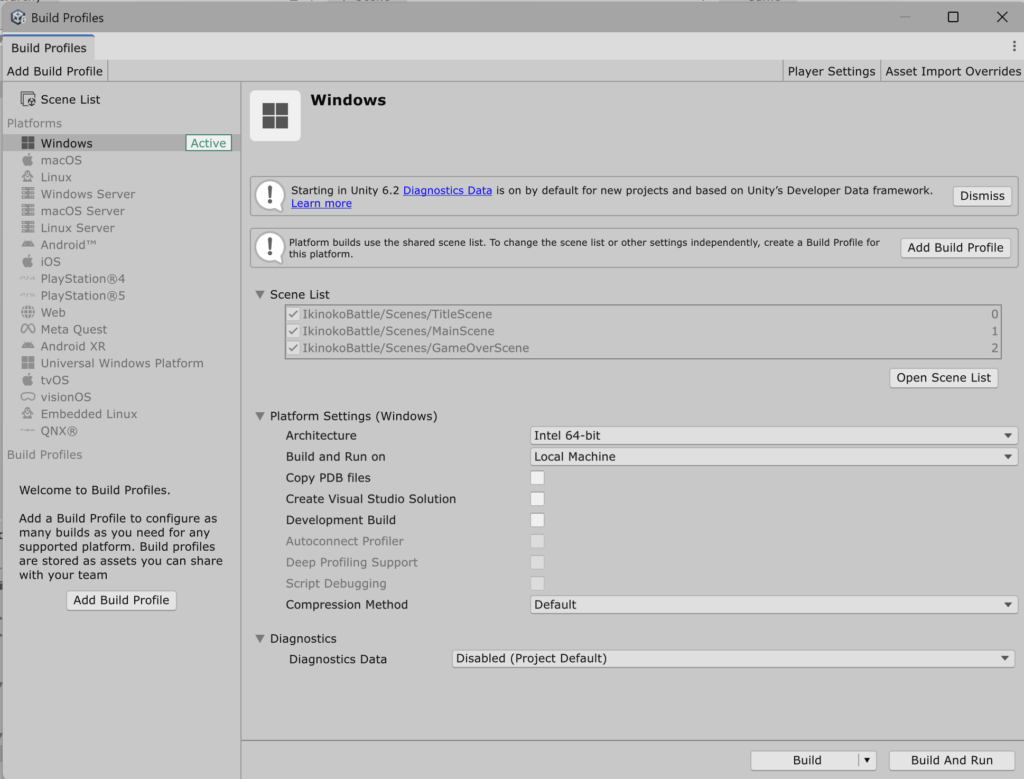Click the Deep Profiling Support checkbox
Image resolution: width=1024 pixels, height=779 pixels.
pyautogui.click(x=537, y=562)
